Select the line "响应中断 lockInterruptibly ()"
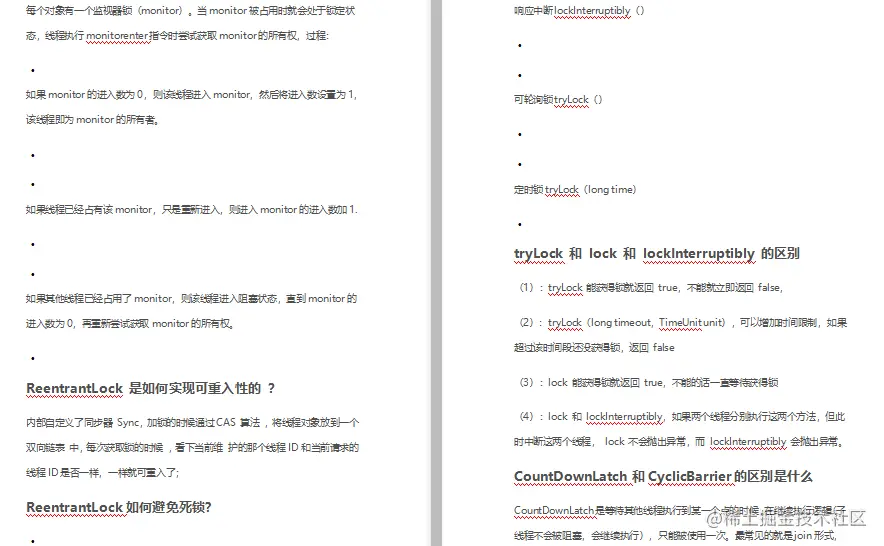This screenshot has height=546, width=884. [579, 11]
